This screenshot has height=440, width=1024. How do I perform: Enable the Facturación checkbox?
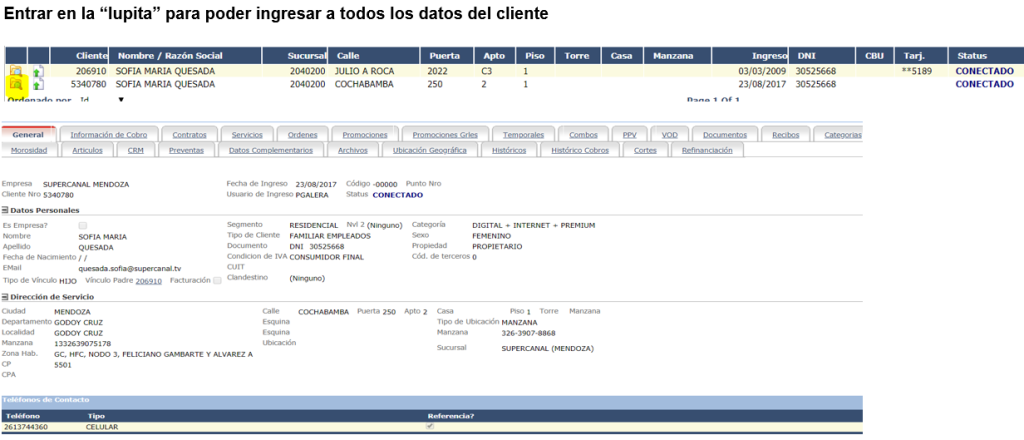(x=217, y=281)
